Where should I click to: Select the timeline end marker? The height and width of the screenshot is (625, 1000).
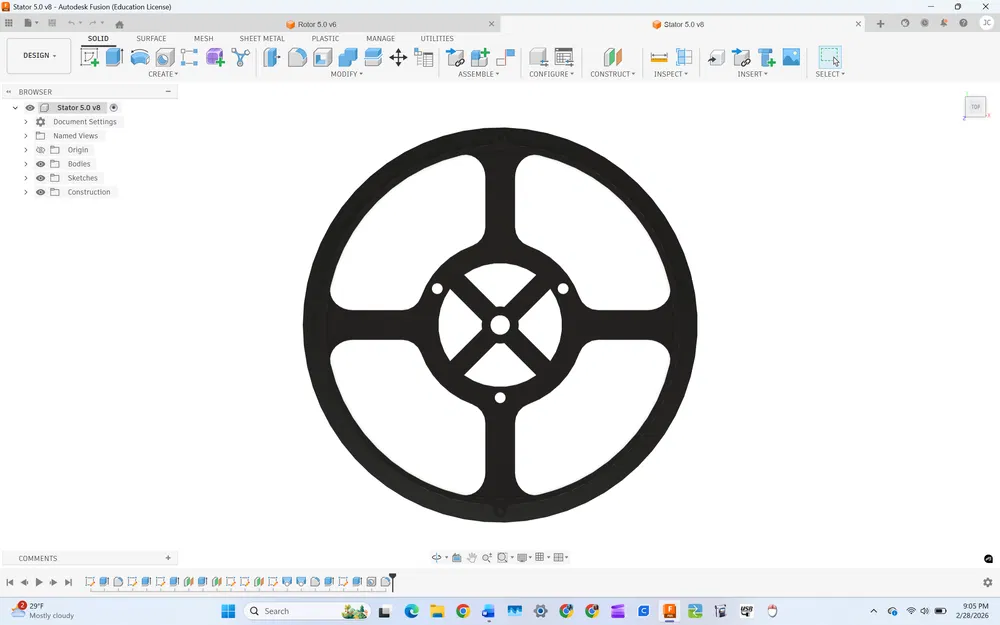[392, 580]
